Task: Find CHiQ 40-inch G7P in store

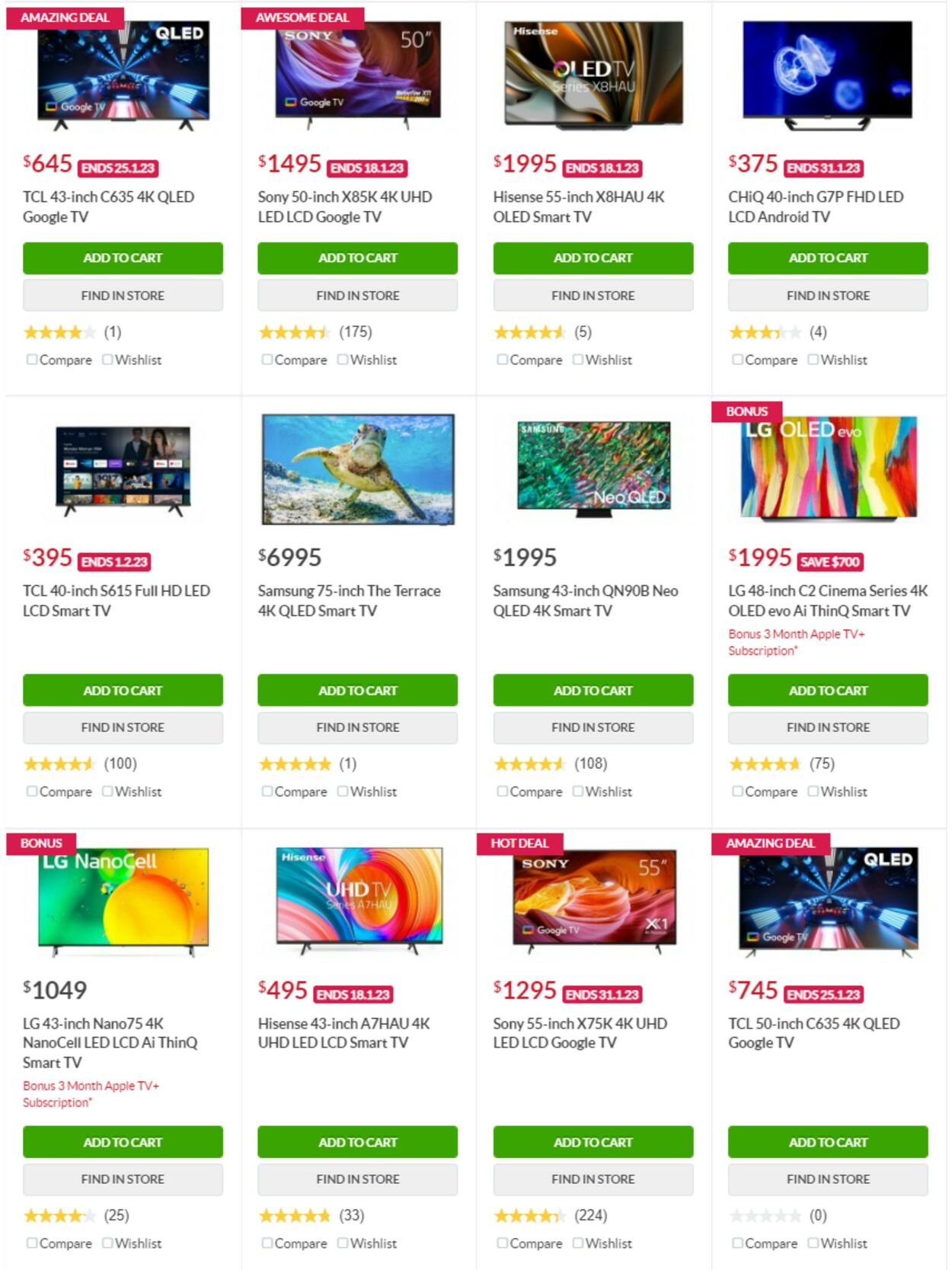Action: click(829, 296)
